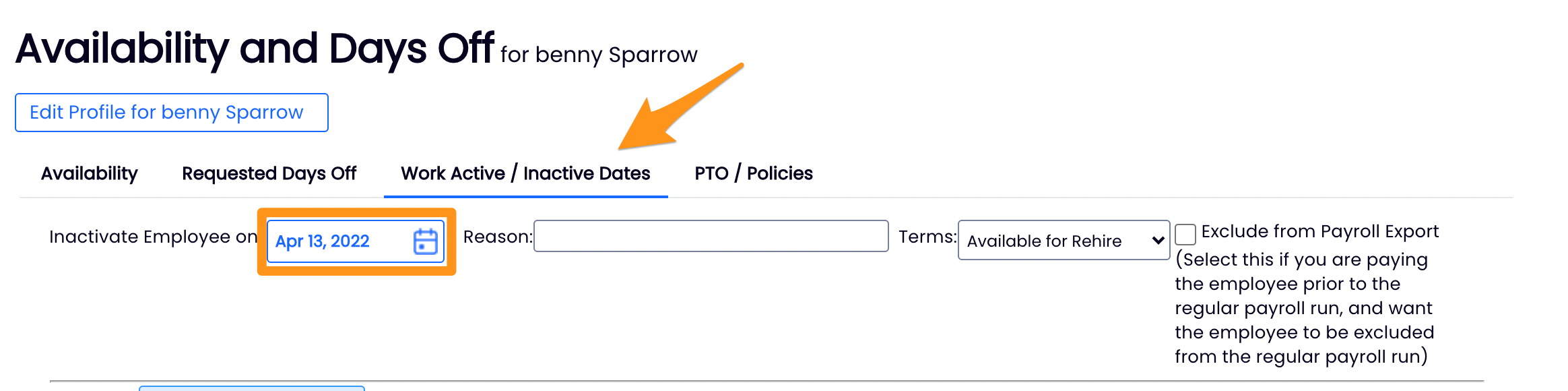This screenshot has height=391, width=1568.
Task: Switch to the Availability tab
Action: 89,174
